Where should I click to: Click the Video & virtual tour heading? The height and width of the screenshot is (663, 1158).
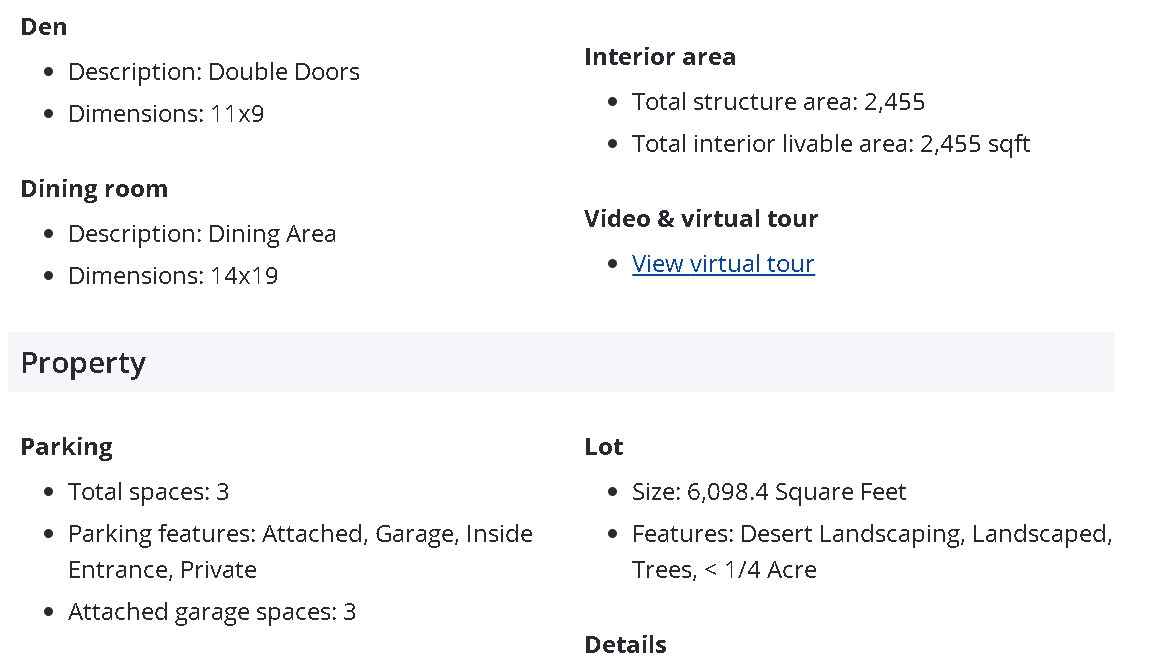click(x=701, y=219)
